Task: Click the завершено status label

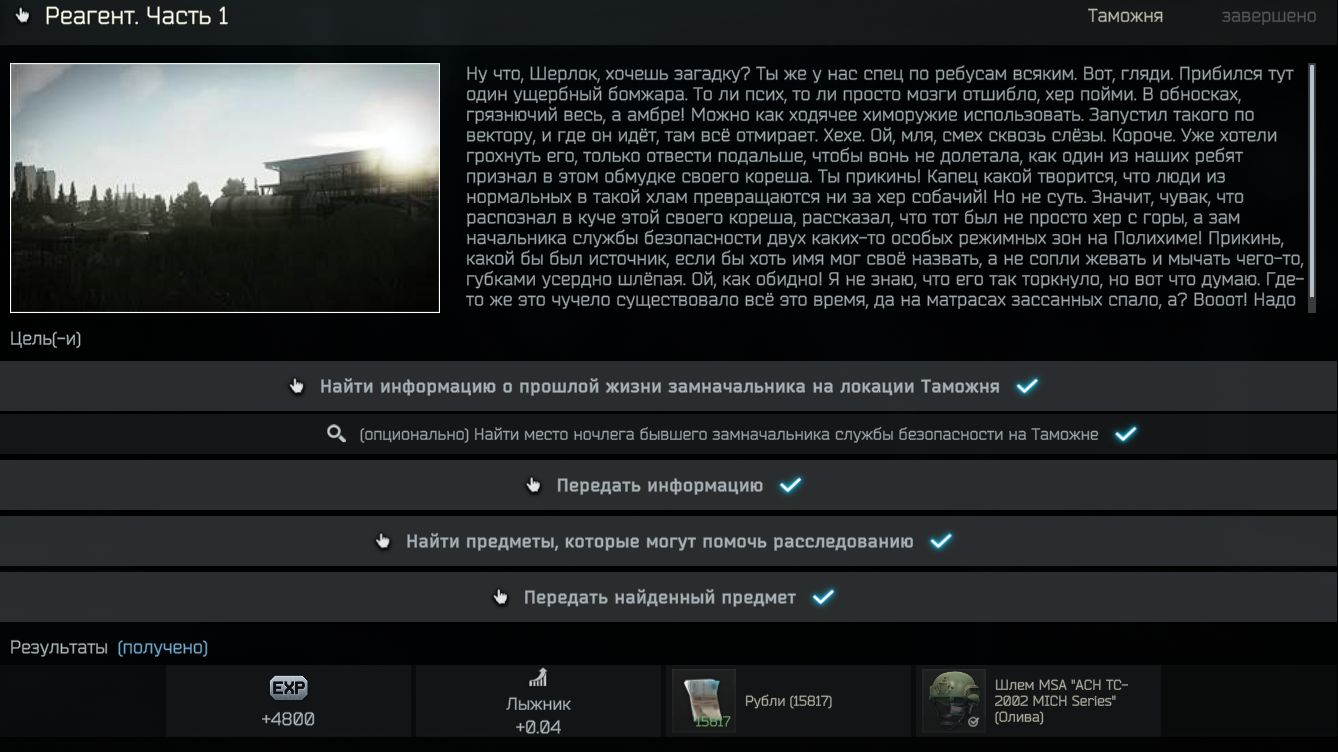Action: 1269,17
